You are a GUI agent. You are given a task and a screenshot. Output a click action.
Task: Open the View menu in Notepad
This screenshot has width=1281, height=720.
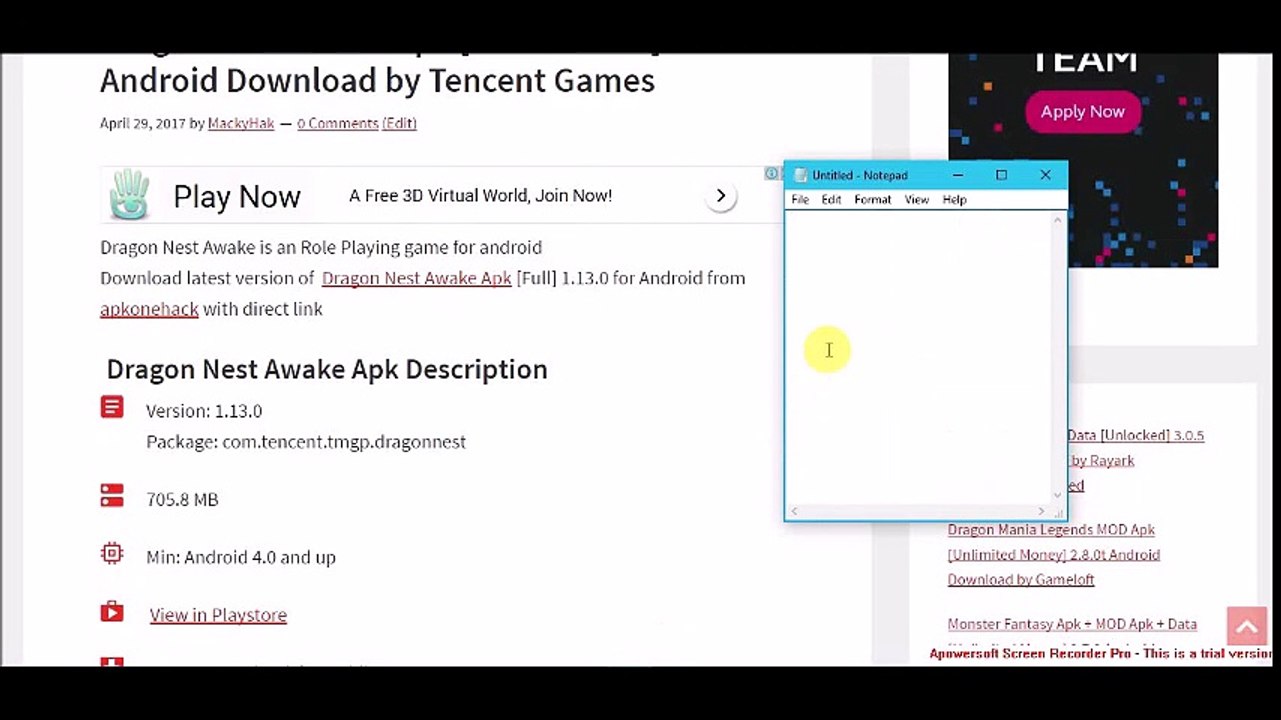(x=916, y=199)
